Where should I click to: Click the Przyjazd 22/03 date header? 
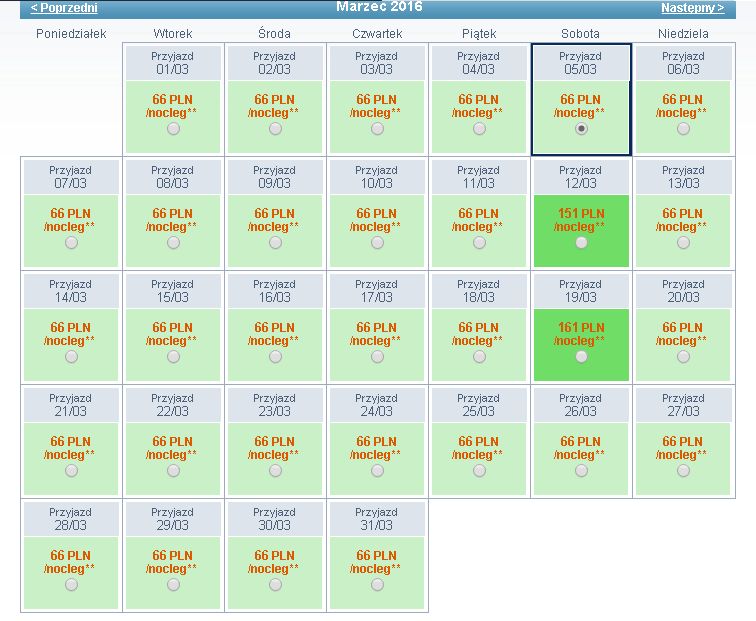click(173, 405)
